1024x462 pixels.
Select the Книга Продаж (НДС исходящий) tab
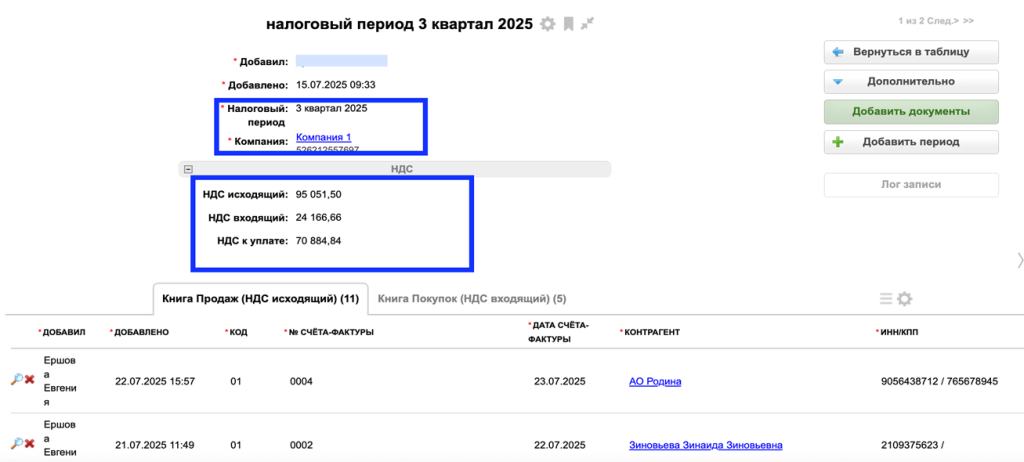click(260, 298)
